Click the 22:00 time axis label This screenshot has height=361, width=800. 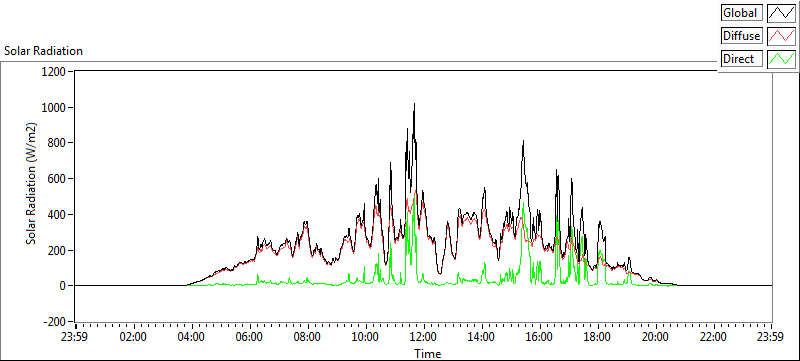click(x=713, y=337)
